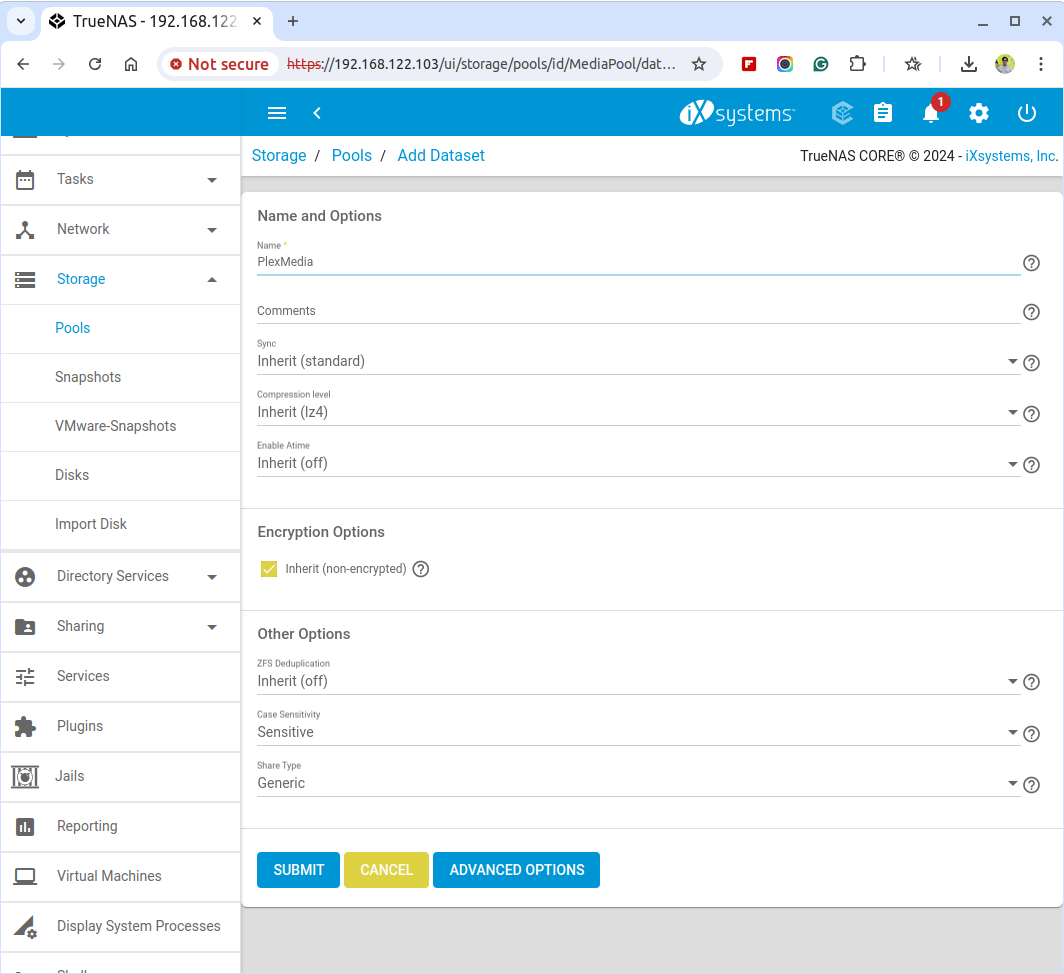The width and height of the screenshot is (1064, 974).
Task: Show help for Inherit (non-encrypted)
Action: coord(421,569)
